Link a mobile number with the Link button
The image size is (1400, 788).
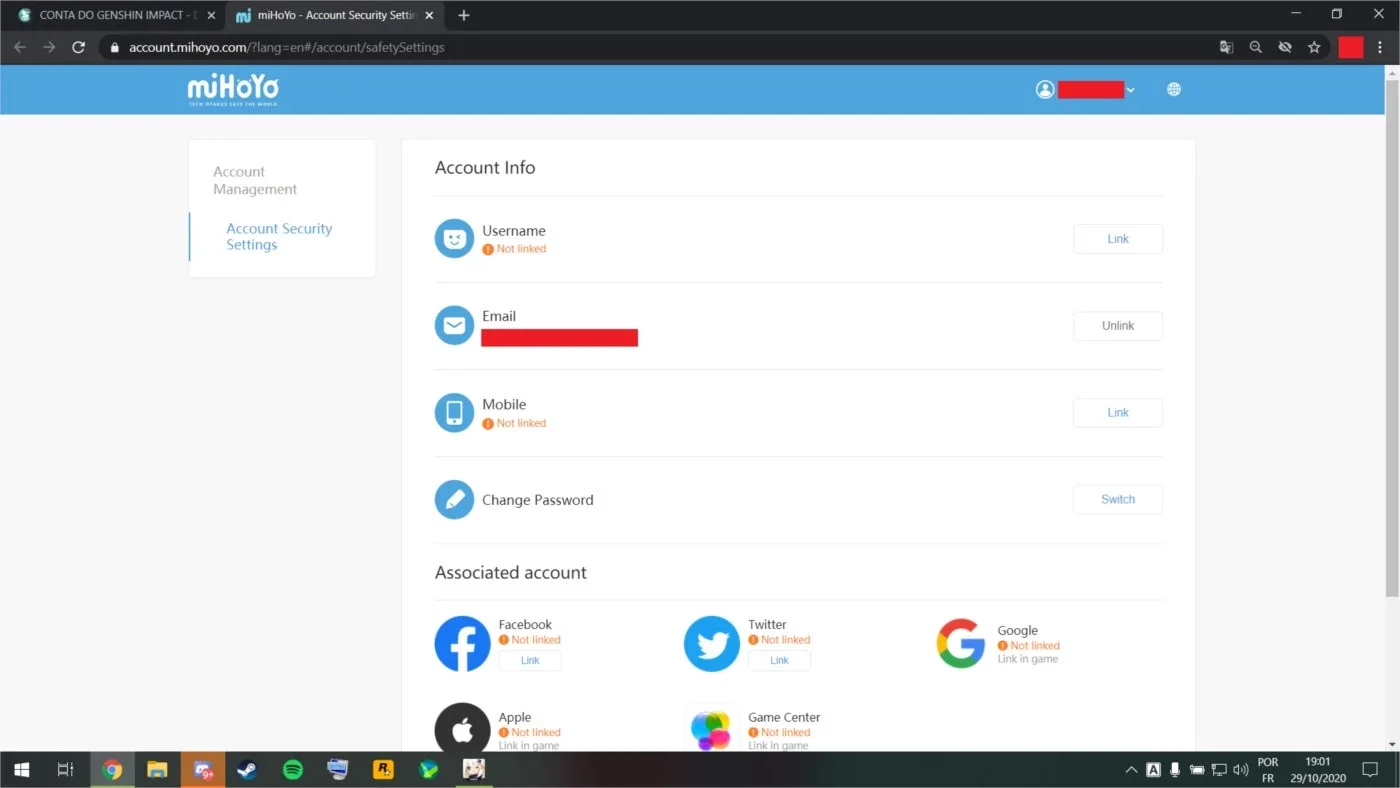point(1118,413)
